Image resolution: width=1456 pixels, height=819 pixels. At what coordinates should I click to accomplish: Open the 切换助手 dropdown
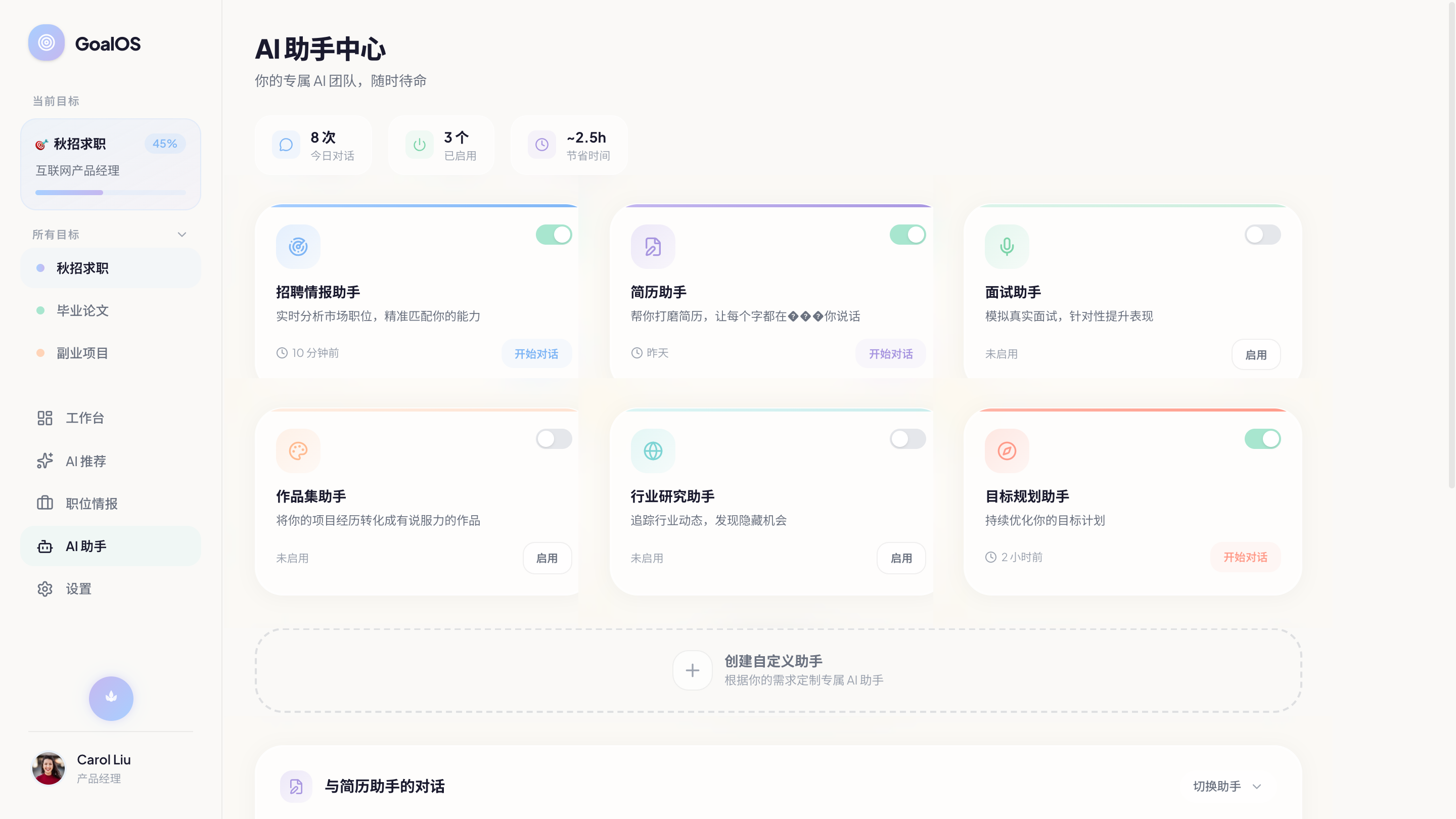1226,786
